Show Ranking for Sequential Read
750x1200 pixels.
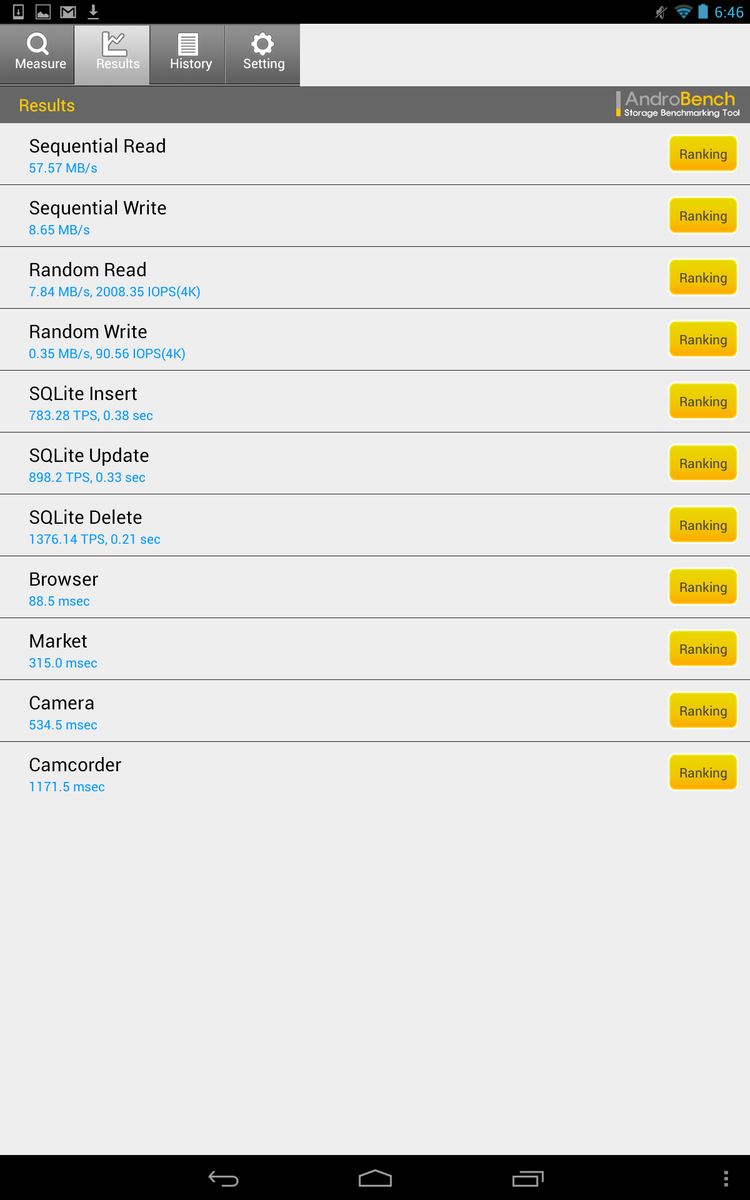[x=702, y=154]
